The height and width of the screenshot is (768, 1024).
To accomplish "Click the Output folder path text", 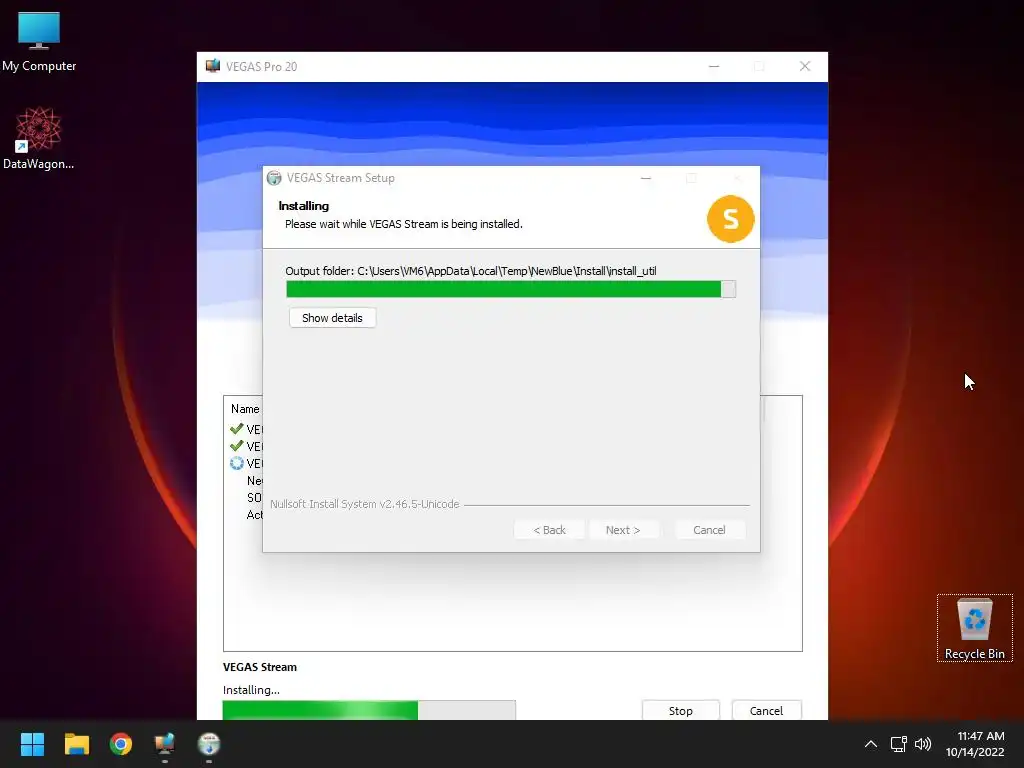I will coord(471,271).
